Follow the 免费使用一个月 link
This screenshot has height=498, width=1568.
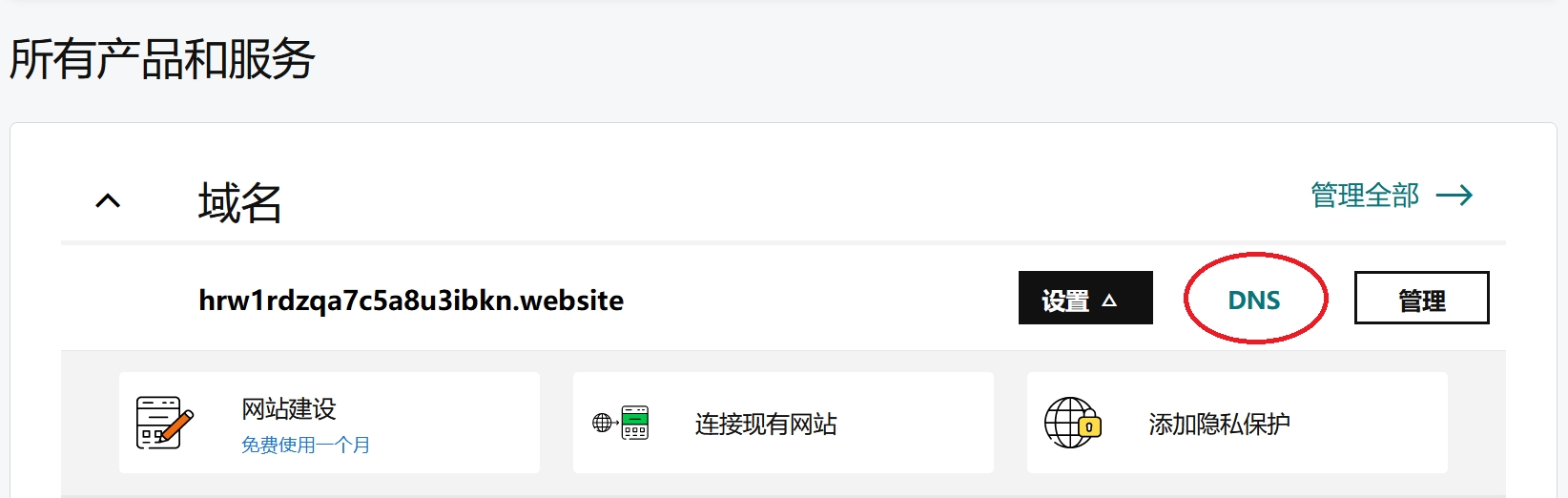tap(306, 445)
